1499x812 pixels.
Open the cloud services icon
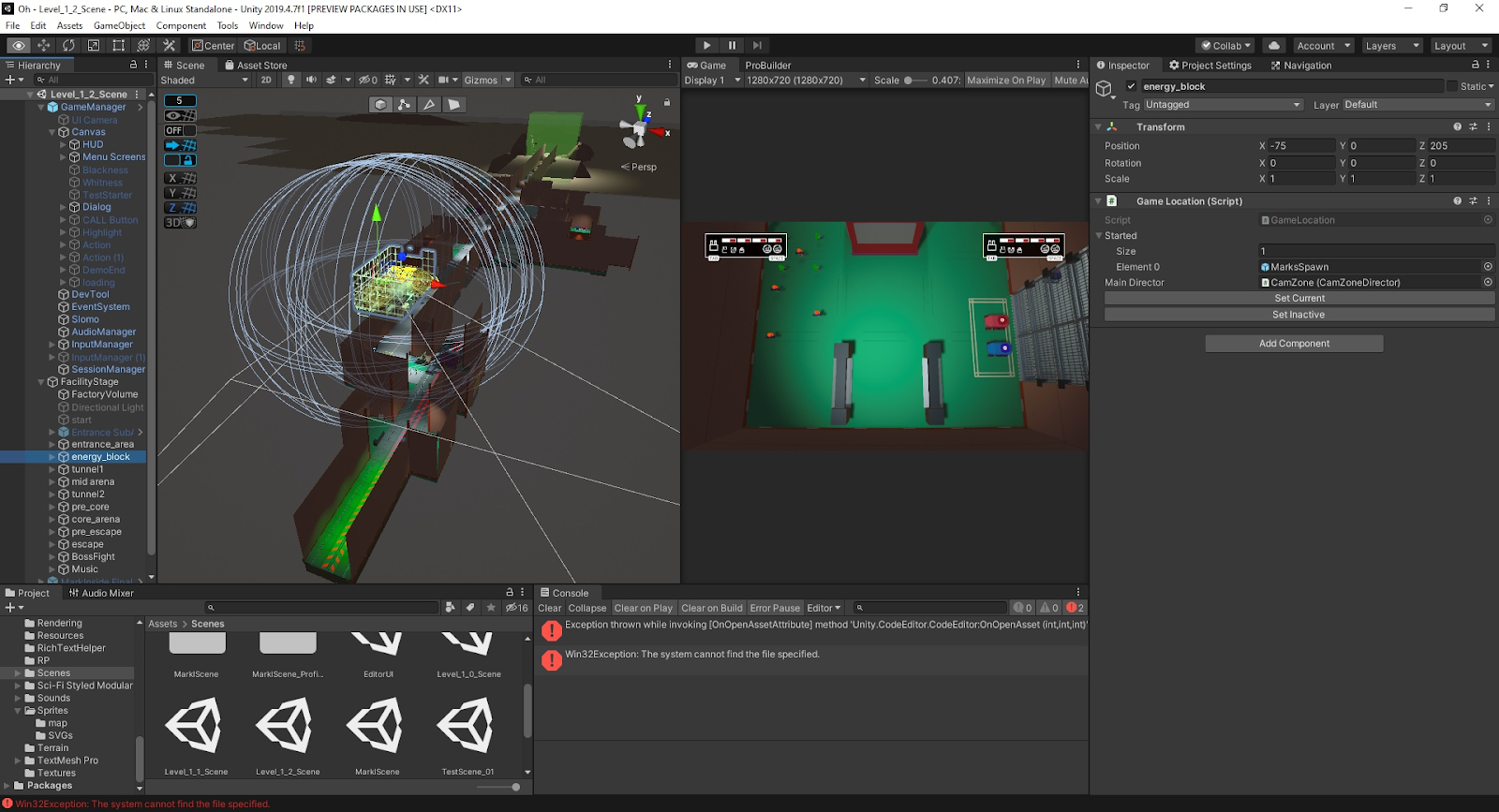pyautogui.click(x=1274, y=45)
